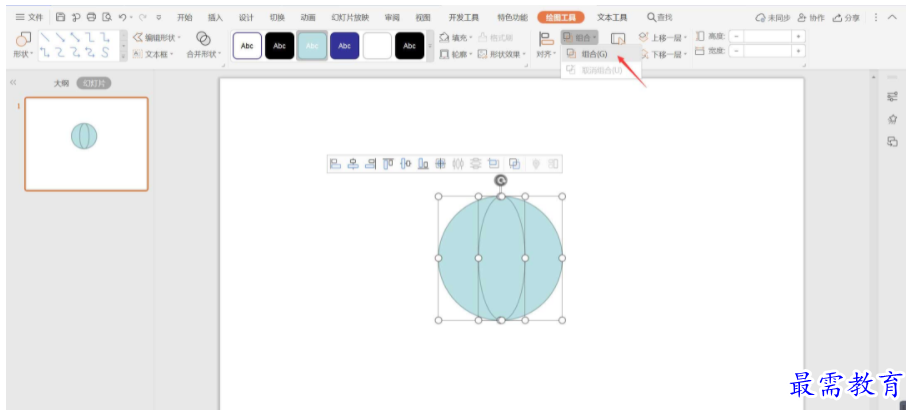Click the group icon in floating toolbar
Image resolution: width=911 pixels, height=416 pixels.
pos(514,164)
